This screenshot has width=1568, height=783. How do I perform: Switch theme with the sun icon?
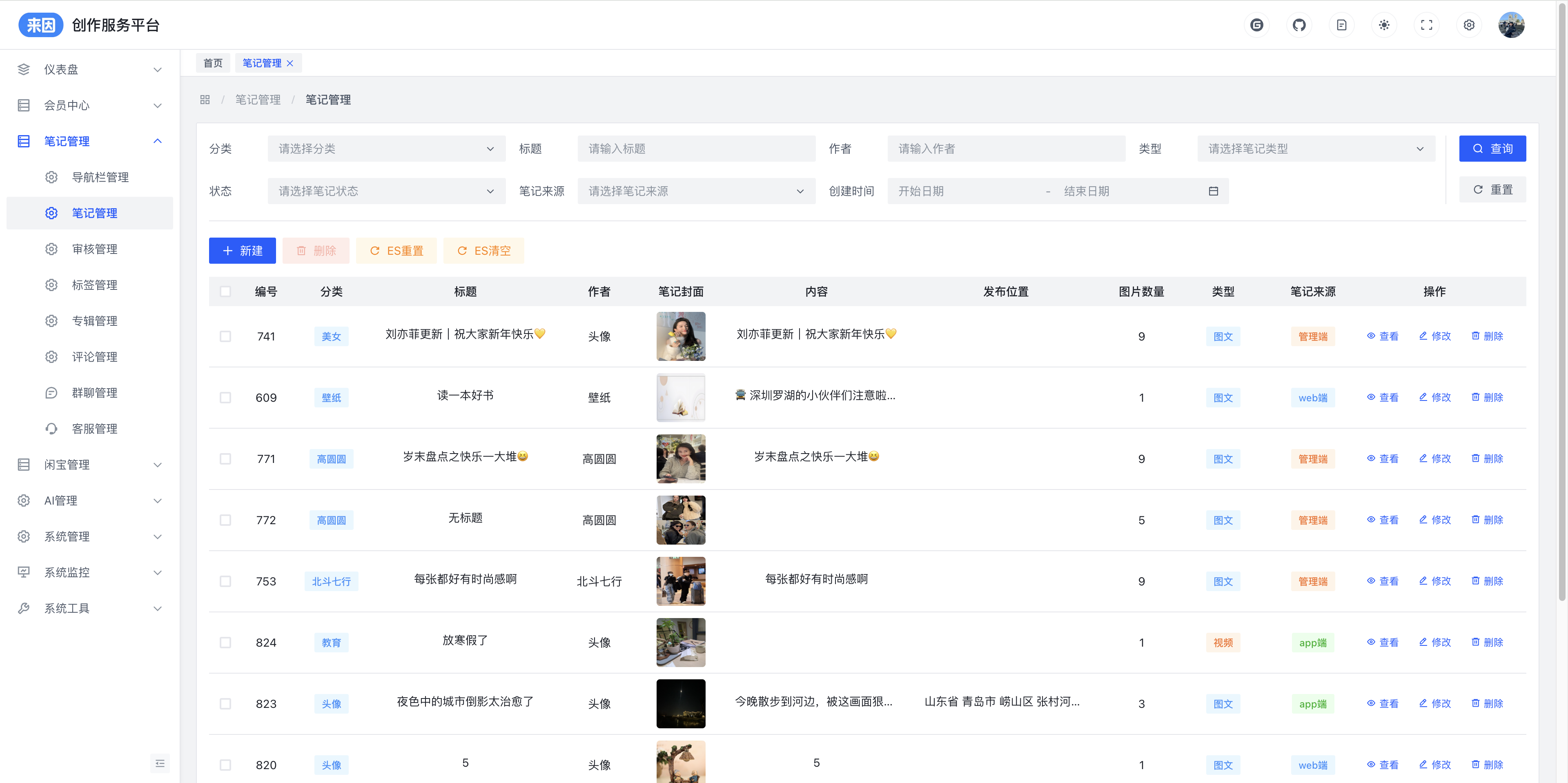pyautogui.click(x=1383, y=25)
